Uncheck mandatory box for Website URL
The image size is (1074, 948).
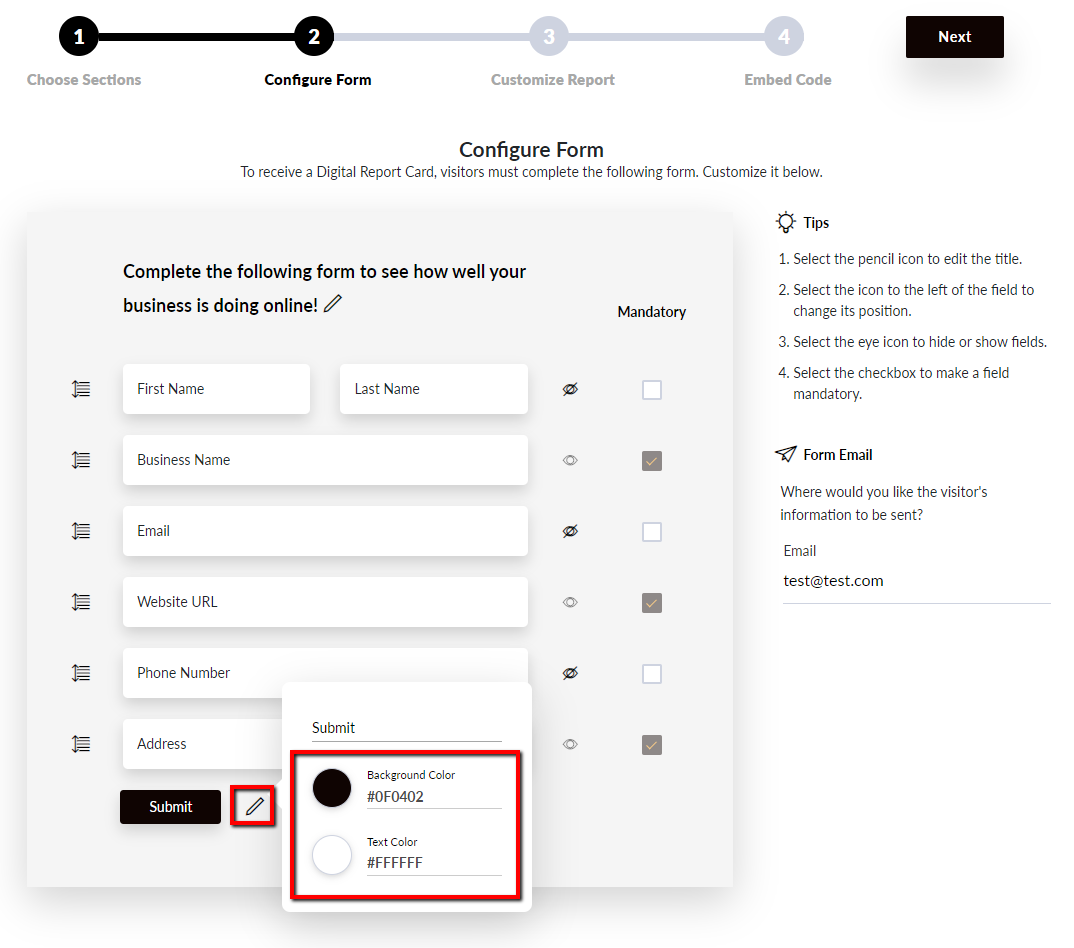point(651,603)
